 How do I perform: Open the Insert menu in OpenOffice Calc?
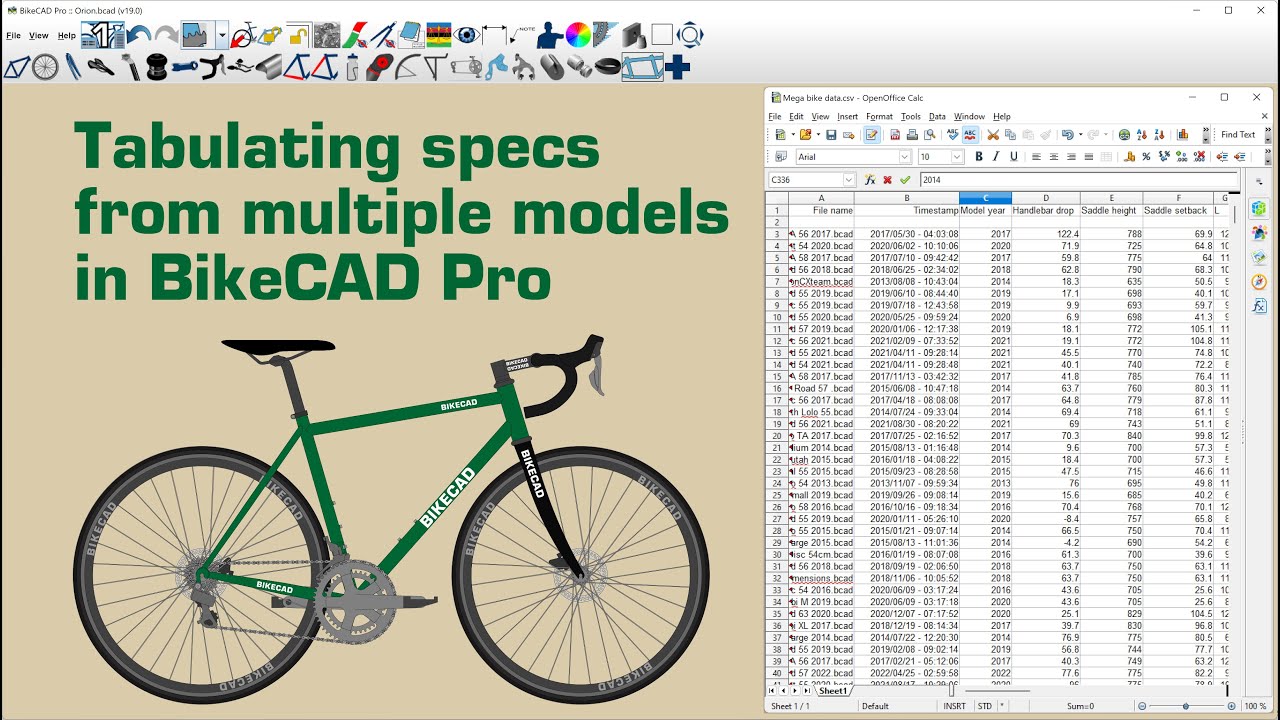pyautogui.click(x=847, y=116)
